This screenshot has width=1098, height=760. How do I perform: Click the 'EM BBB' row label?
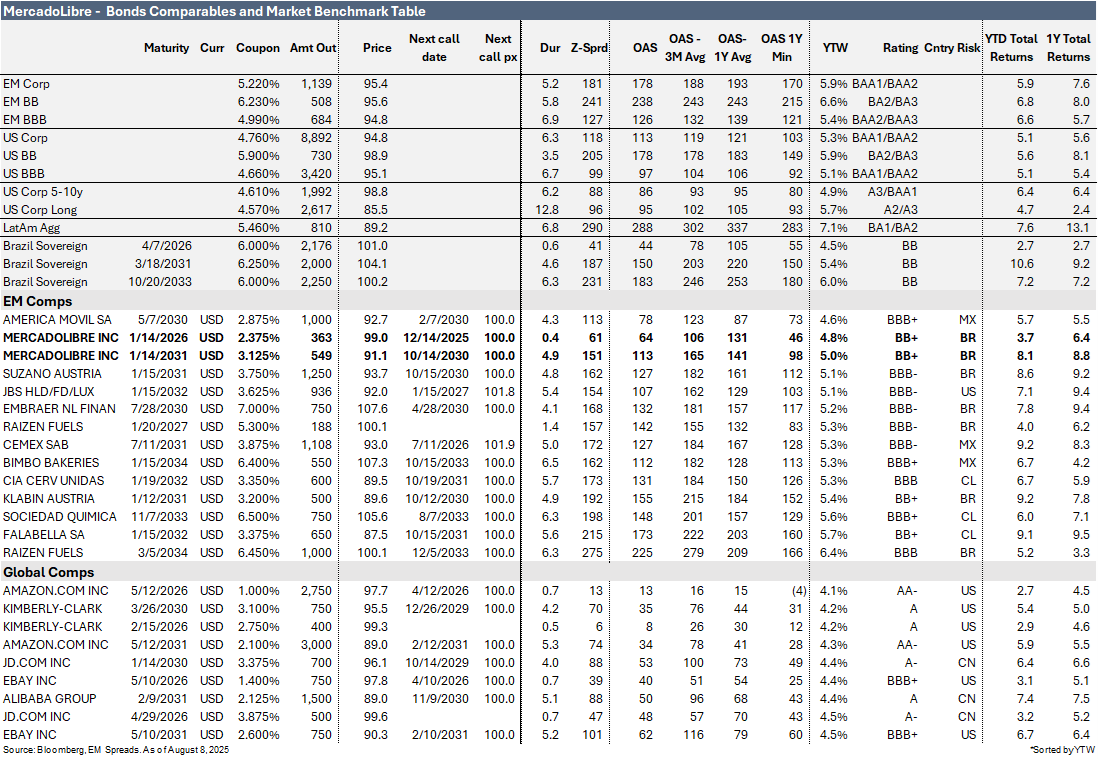pyautogui.click(x=25, y=120)
